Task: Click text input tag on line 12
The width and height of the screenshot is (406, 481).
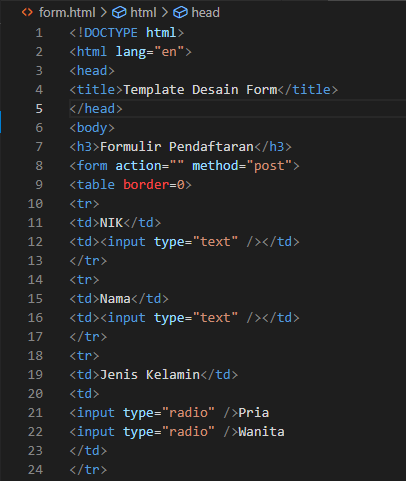Action: tap(181, 242)
